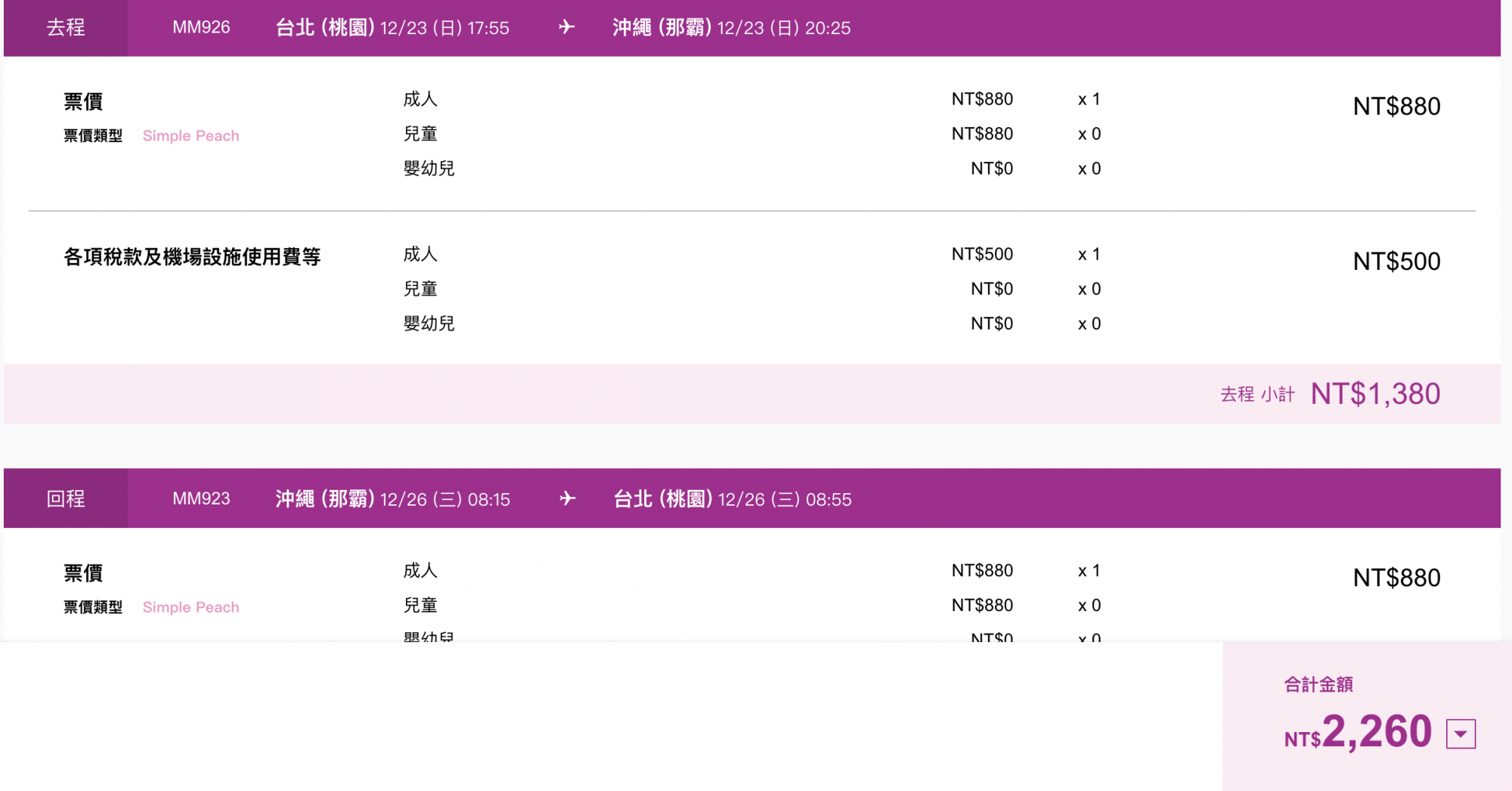This screenshot has width=1512, height=791.
Task: Expand the total amount dropdown arrow
Action: coord(1461,734)
